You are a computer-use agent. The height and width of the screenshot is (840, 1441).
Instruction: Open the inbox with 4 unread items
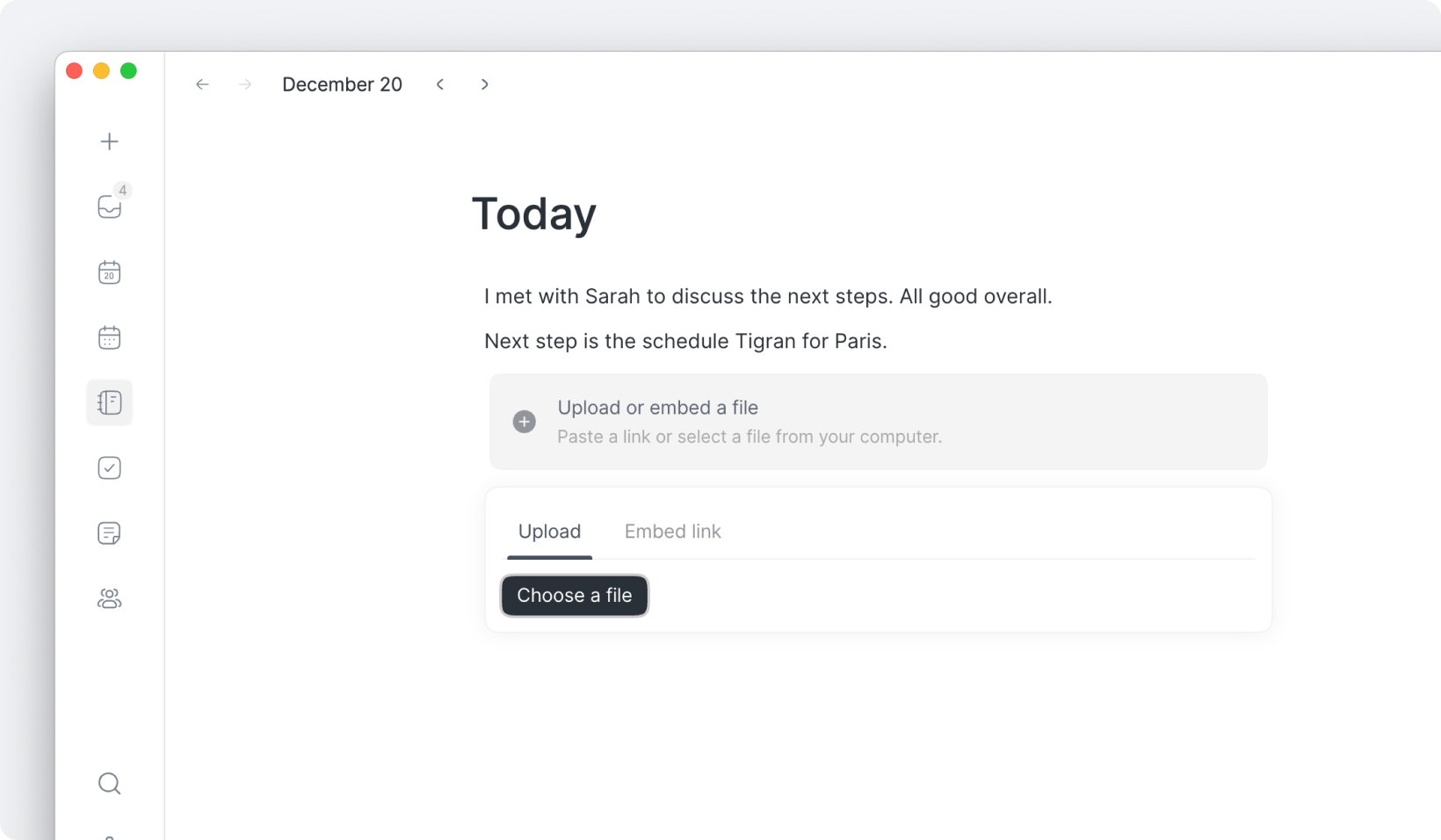click(109, 206)
